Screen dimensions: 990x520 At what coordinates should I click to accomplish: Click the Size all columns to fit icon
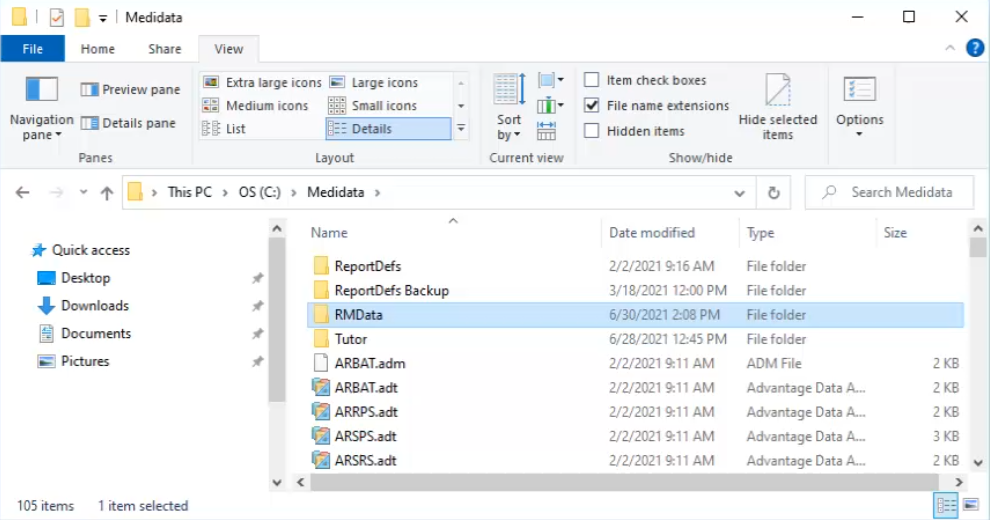[x=546, y=131]
